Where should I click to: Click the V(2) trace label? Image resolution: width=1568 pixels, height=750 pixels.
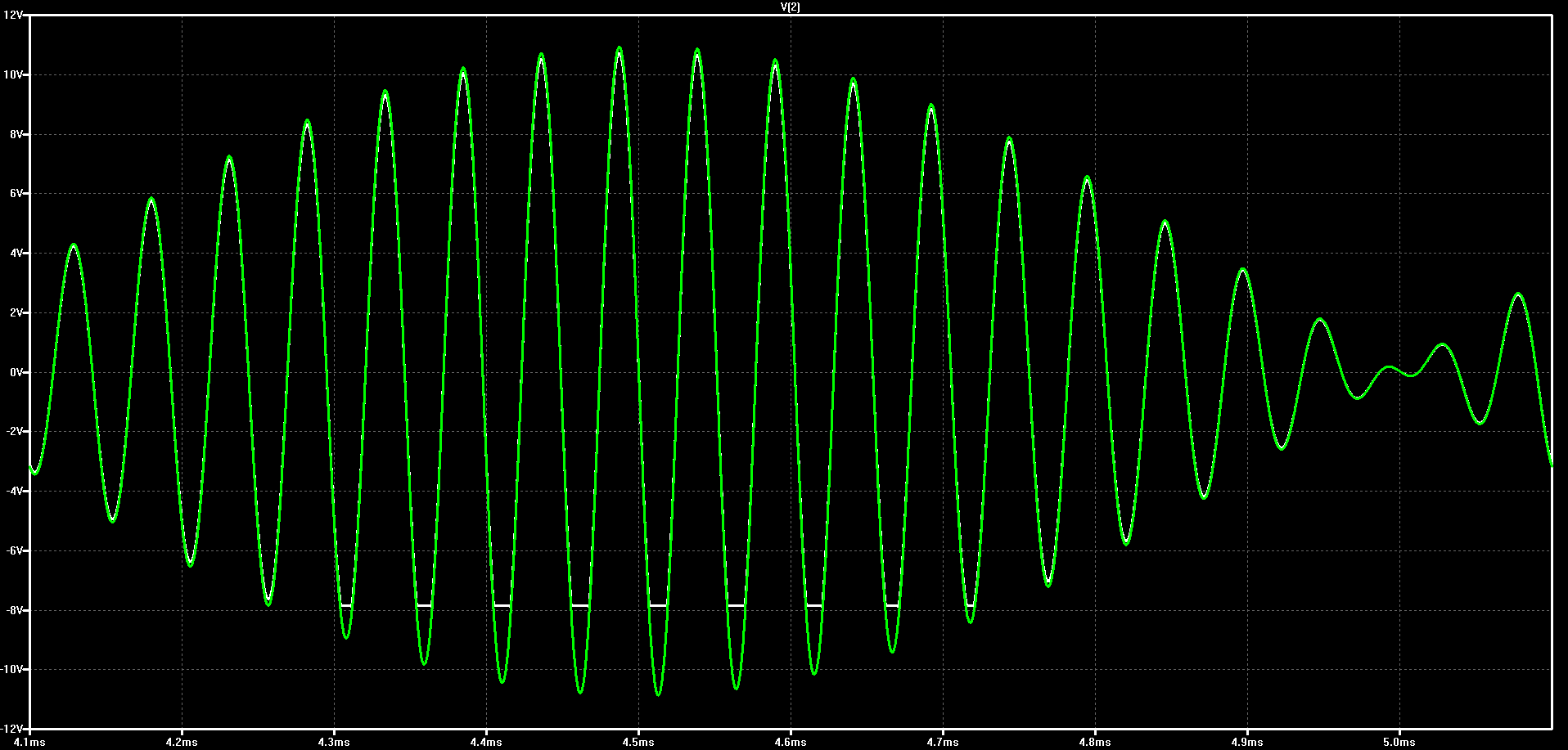pyautogui.click(x=790, y=7)
